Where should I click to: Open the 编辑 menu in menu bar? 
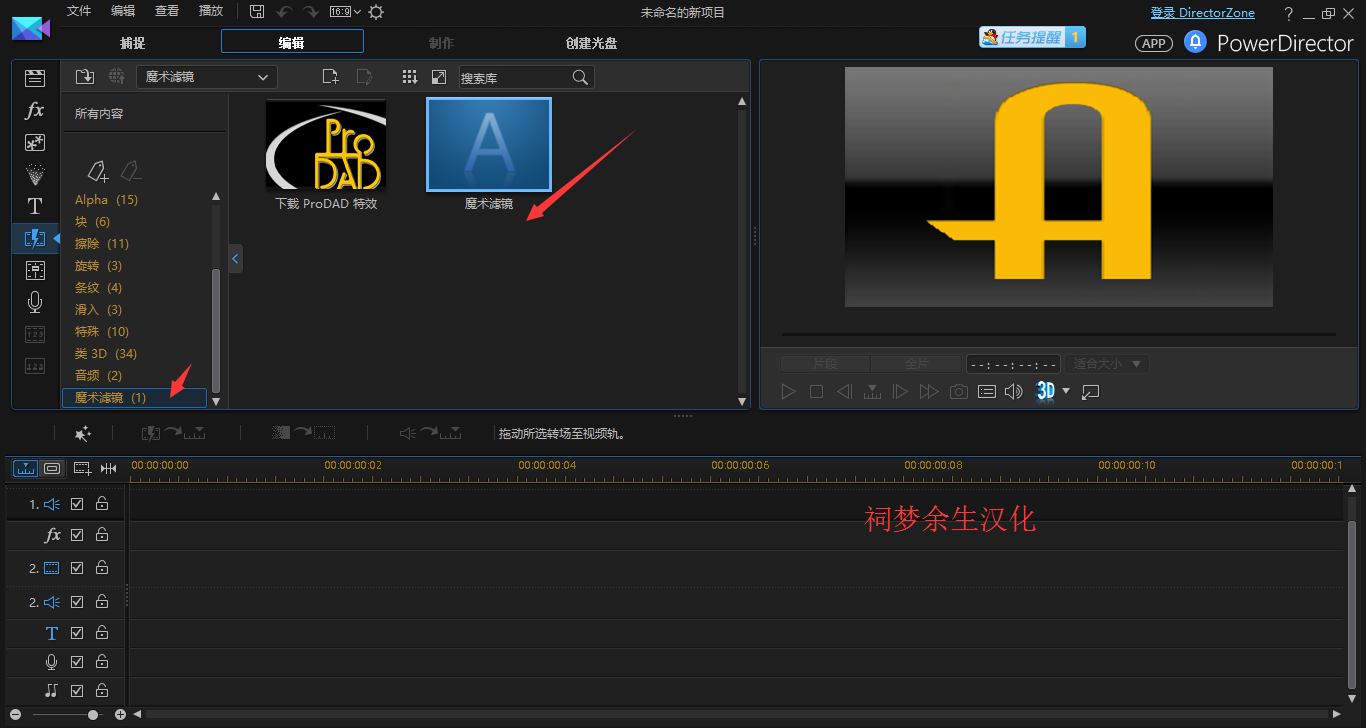pos(123,11)
